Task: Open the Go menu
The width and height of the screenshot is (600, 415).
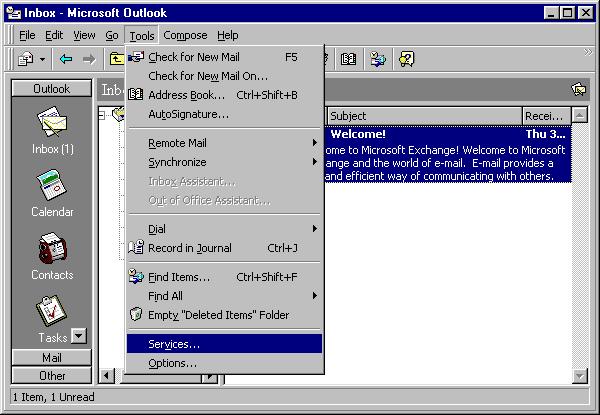Action: tap(112, 35)
